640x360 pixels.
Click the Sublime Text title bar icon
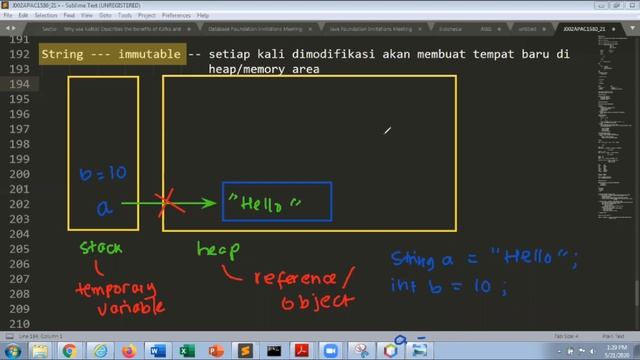5,5
